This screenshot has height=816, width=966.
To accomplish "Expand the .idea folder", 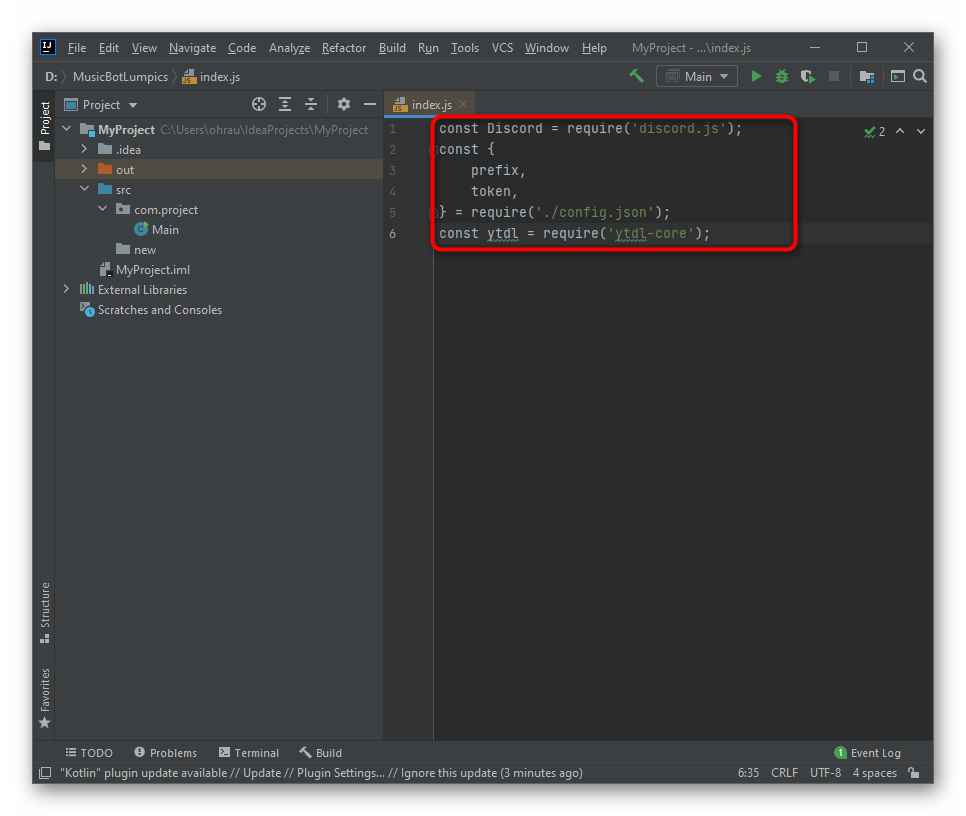I will 85,150.
